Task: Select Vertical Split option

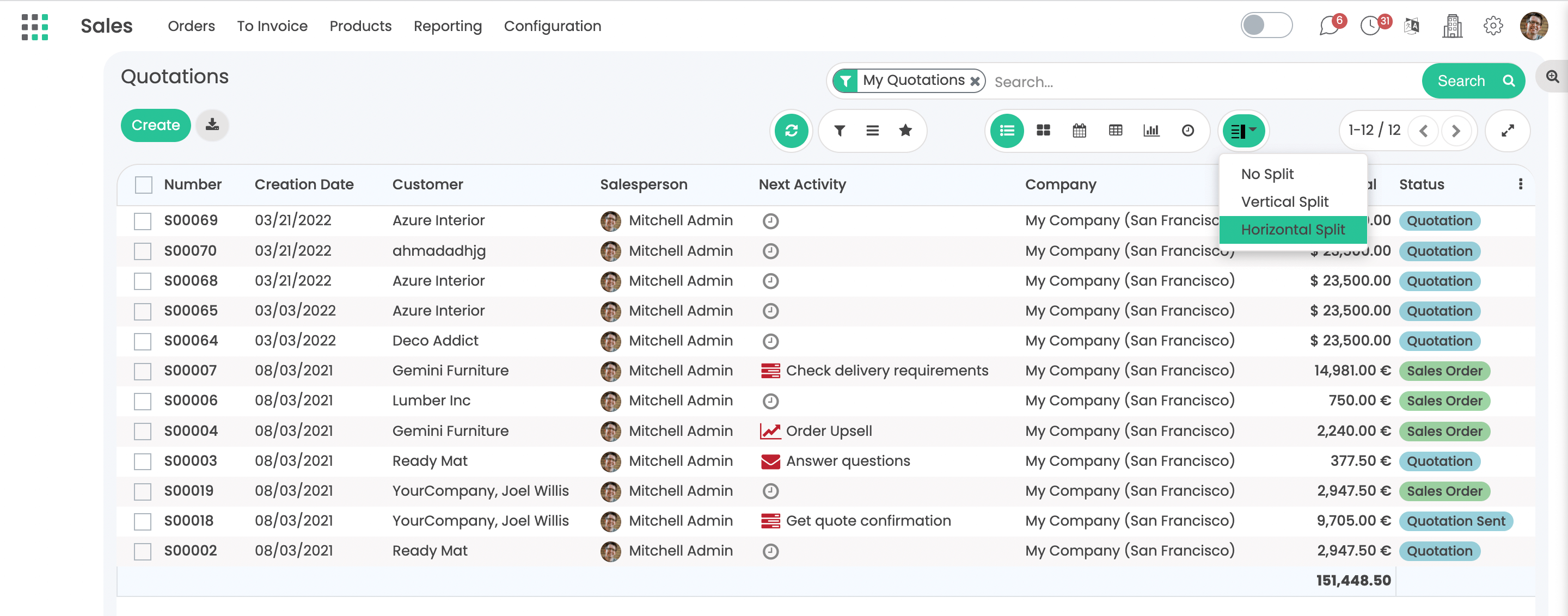Action: 1284,202
